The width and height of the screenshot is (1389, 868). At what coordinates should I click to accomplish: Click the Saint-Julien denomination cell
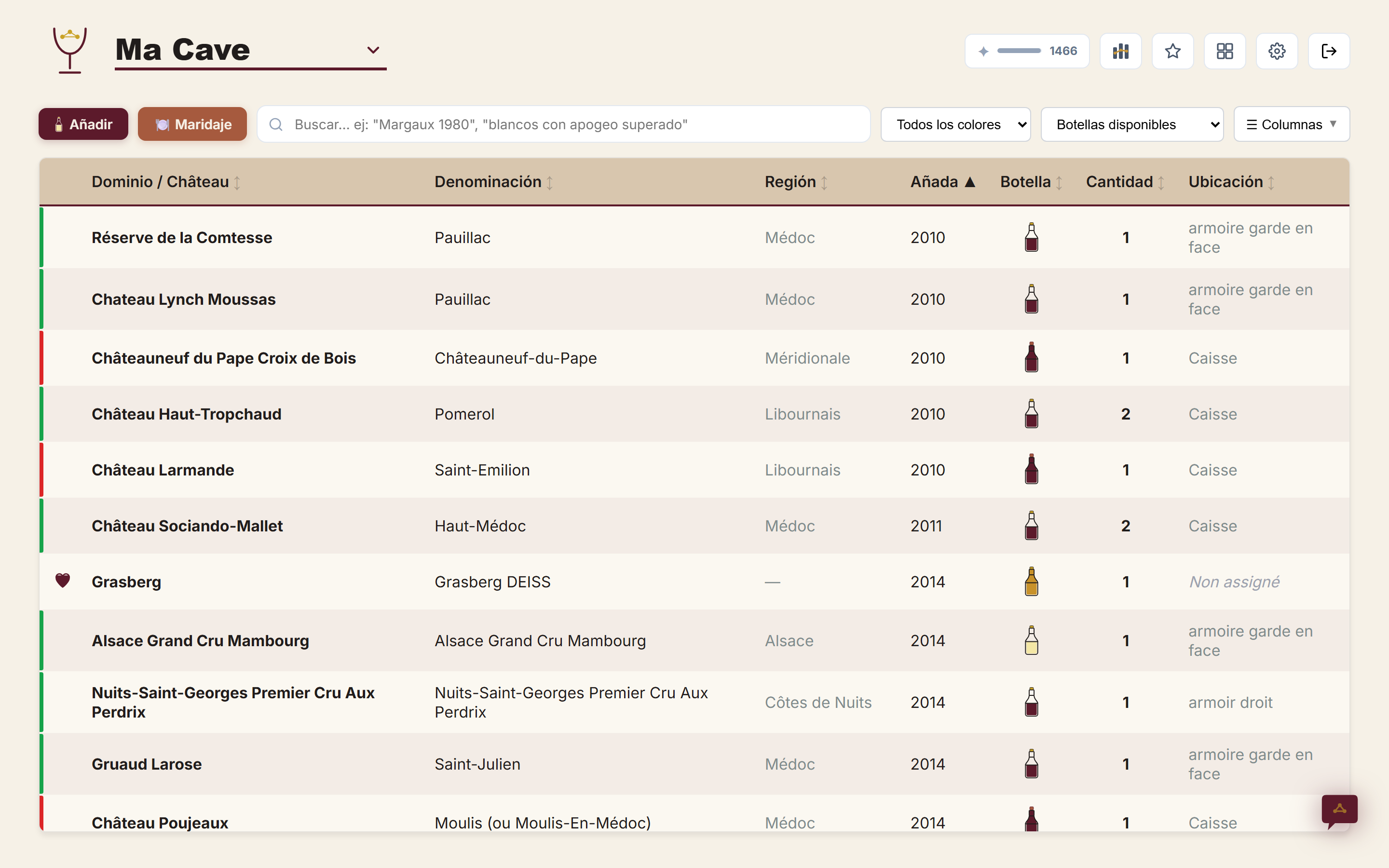[x=477, y=764]
